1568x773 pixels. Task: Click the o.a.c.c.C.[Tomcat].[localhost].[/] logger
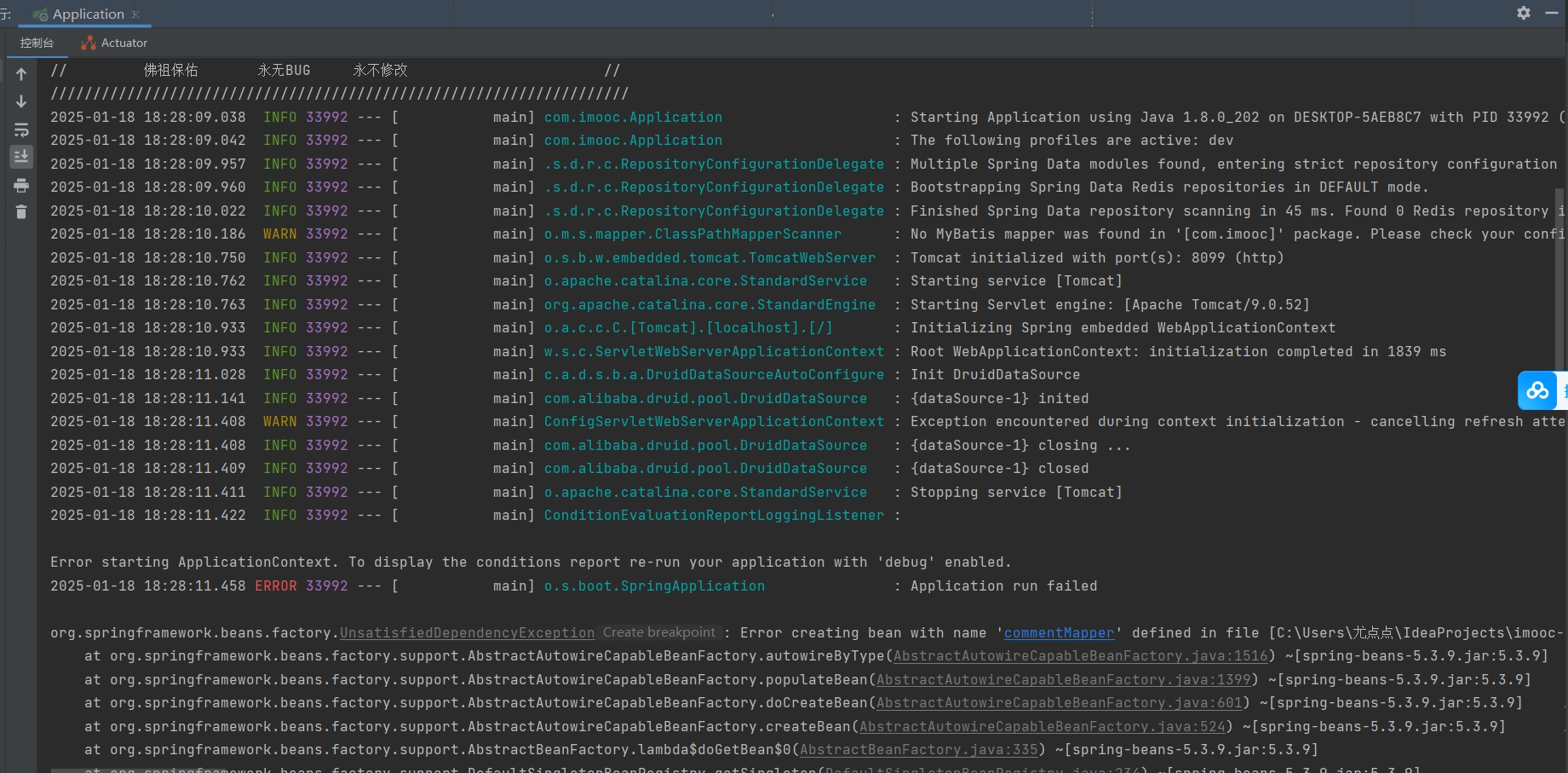click(x=688, y=328)
